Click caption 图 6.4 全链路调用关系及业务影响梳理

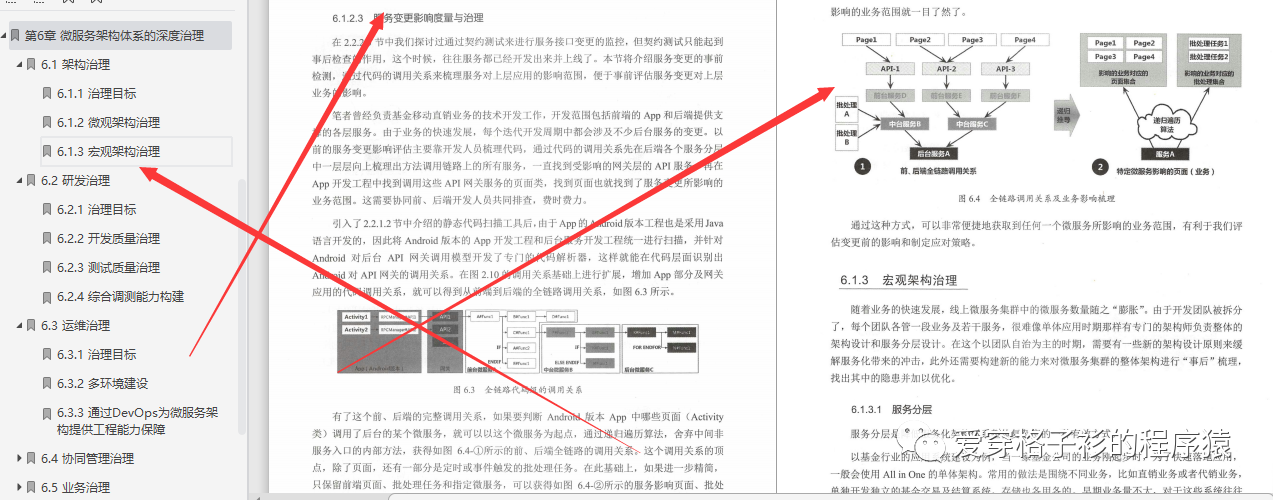click(1036, 198)
